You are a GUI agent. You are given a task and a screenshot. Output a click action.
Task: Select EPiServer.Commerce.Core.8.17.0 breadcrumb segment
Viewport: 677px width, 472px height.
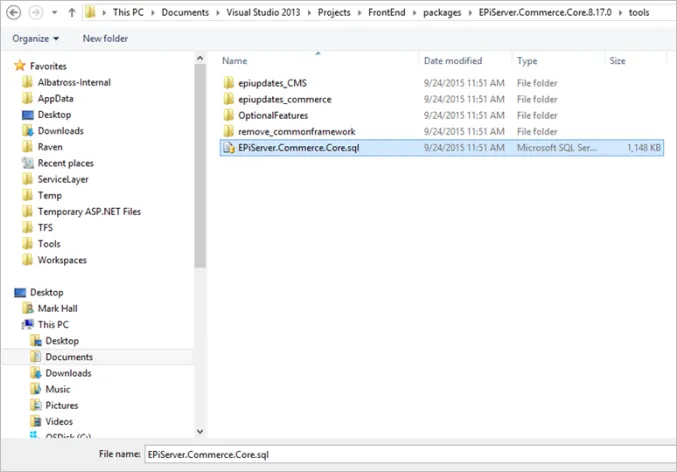point(545,12)
